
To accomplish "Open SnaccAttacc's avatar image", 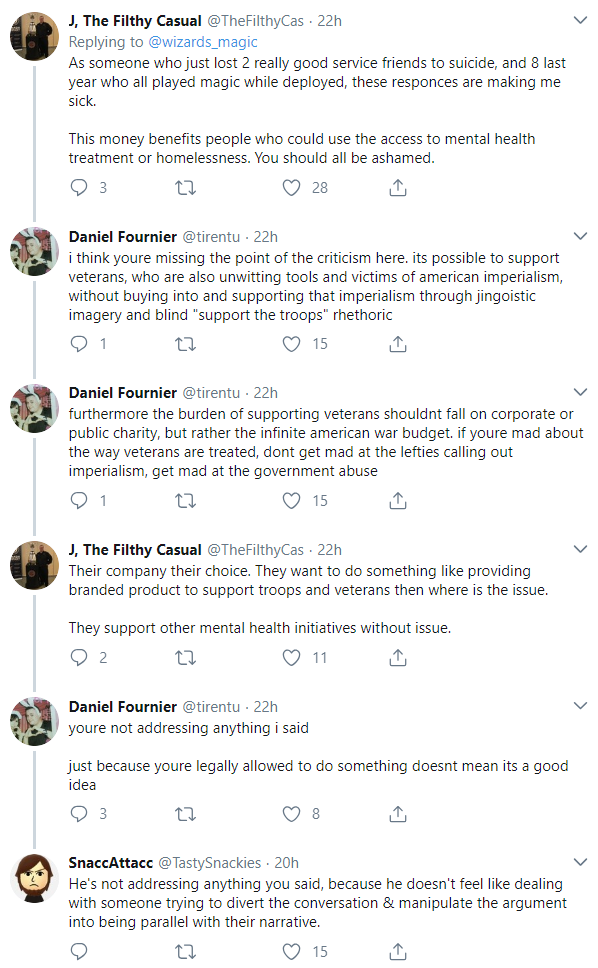I will click(35, 878).
